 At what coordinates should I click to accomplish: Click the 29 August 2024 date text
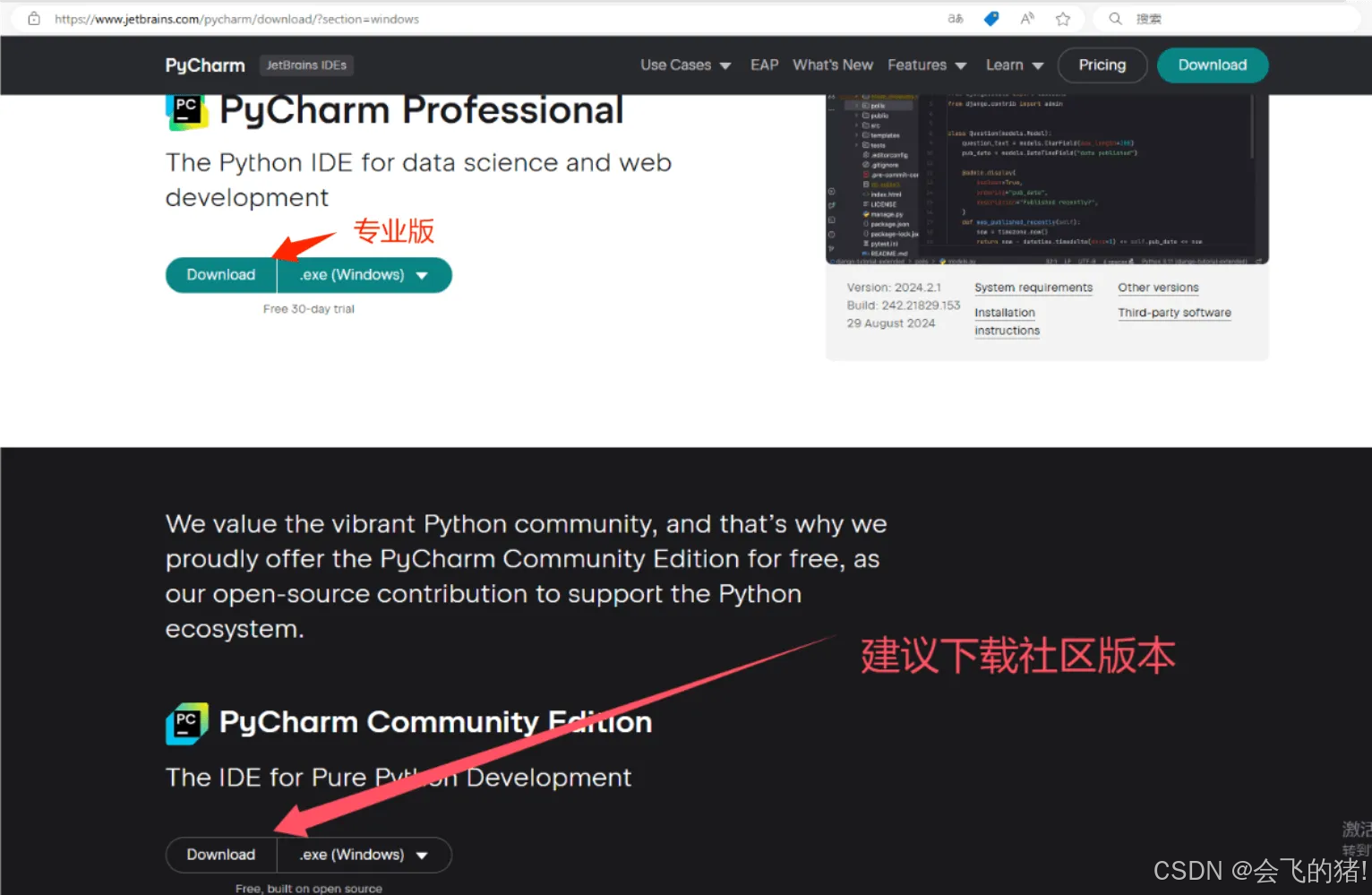pos(891,323)
